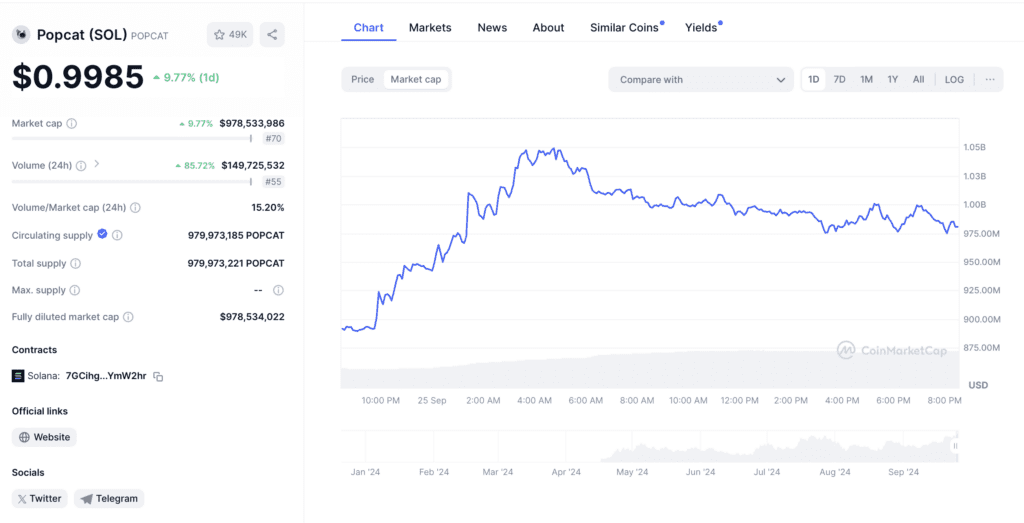
Task: Open Market cap info tooltip icon
Action: pos(72,123)
